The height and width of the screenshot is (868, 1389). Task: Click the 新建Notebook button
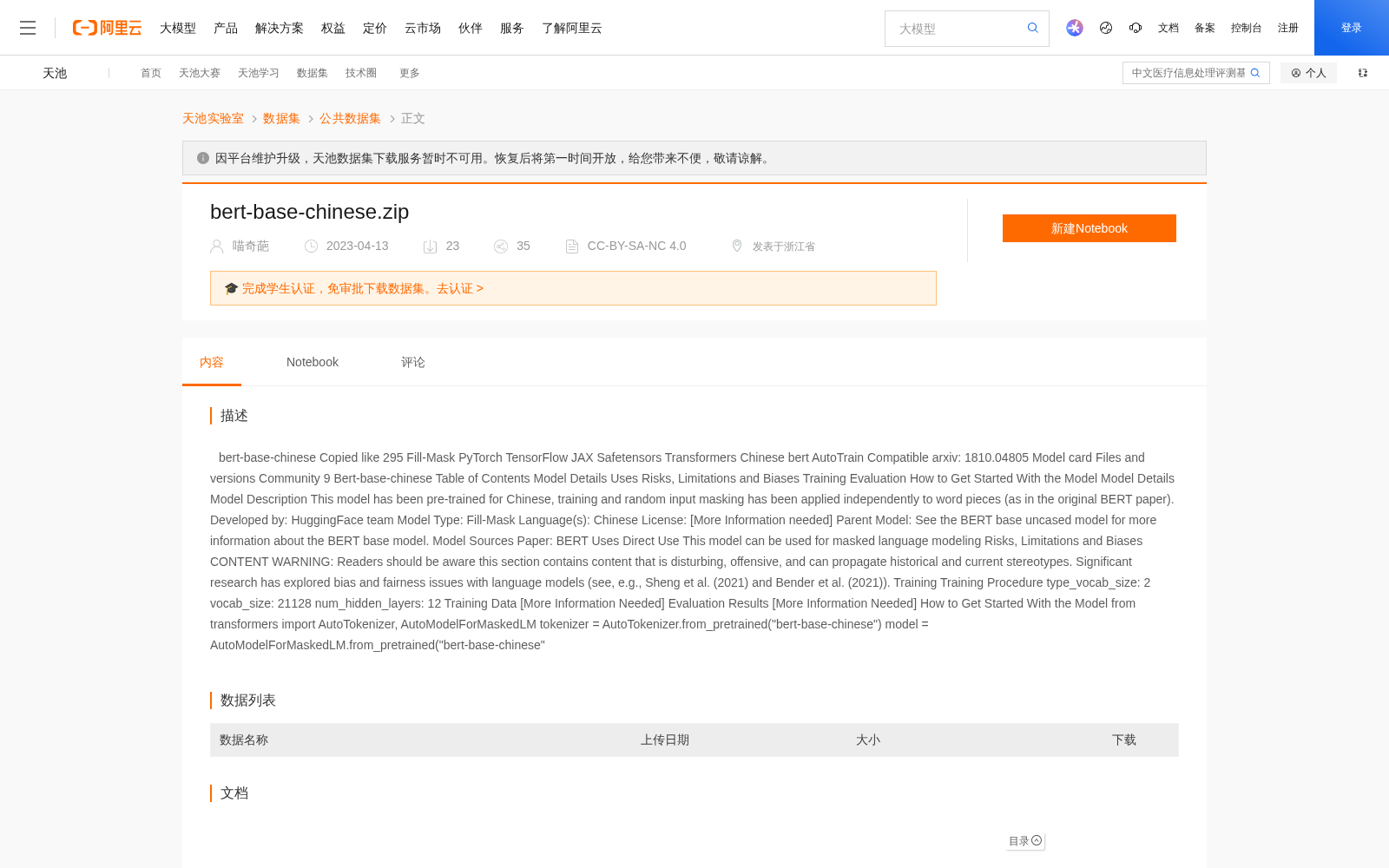(1089, 228)
